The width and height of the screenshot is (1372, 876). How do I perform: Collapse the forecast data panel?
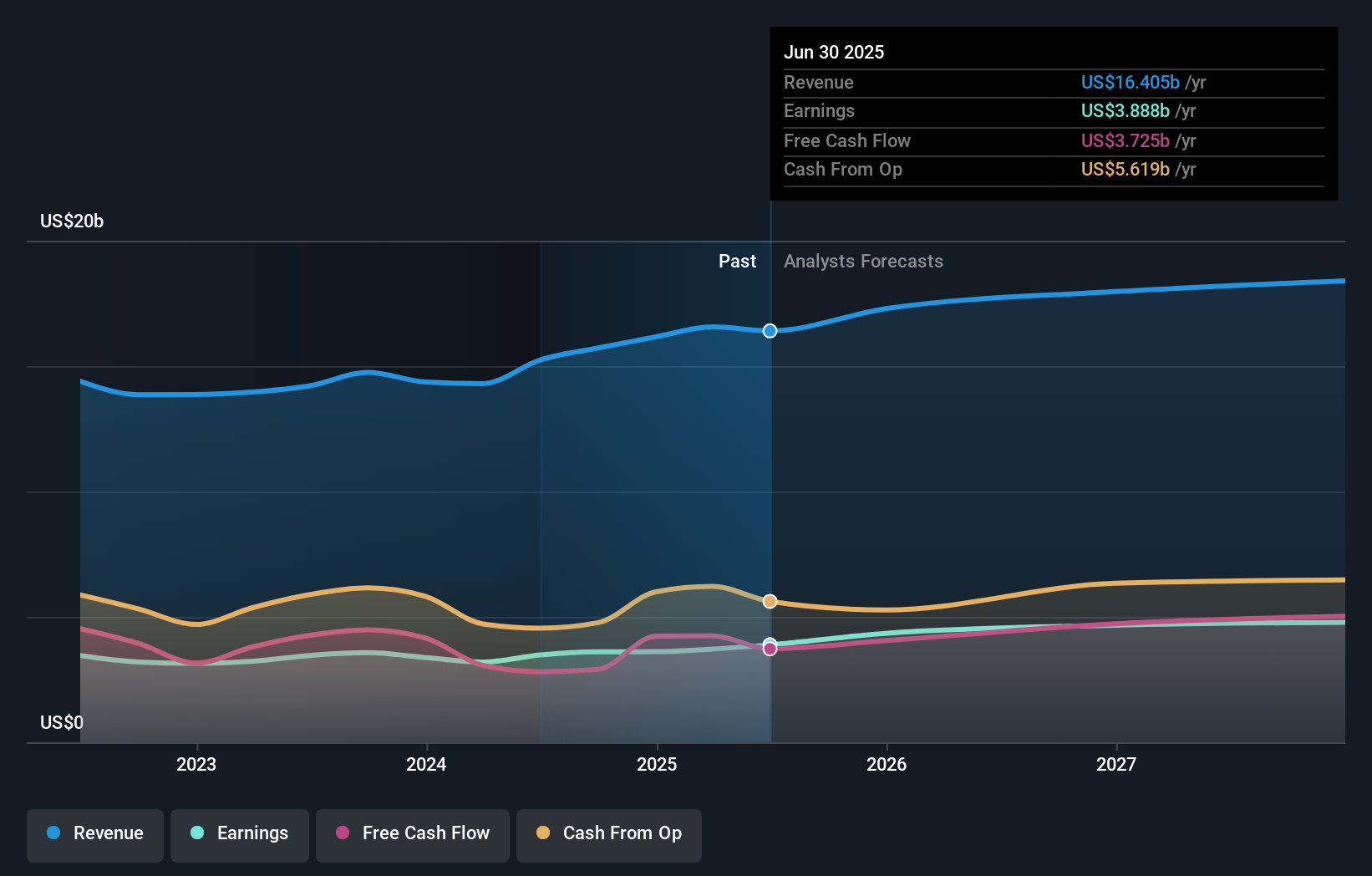point(1053,114)
